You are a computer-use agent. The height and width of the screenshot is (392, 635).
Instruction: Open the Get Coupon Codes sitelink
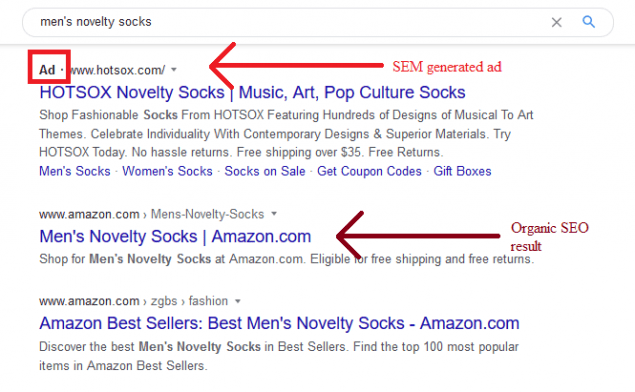point(369,171)
